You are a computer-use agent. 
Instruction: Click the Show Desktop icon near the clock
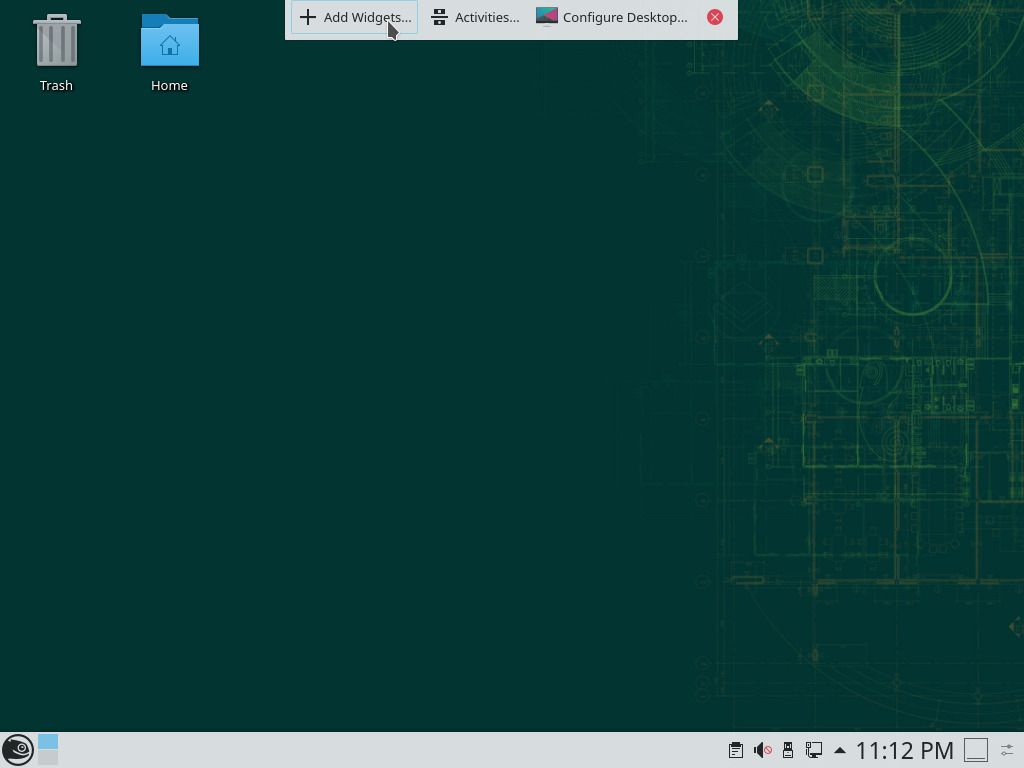[x=976, y=749]
